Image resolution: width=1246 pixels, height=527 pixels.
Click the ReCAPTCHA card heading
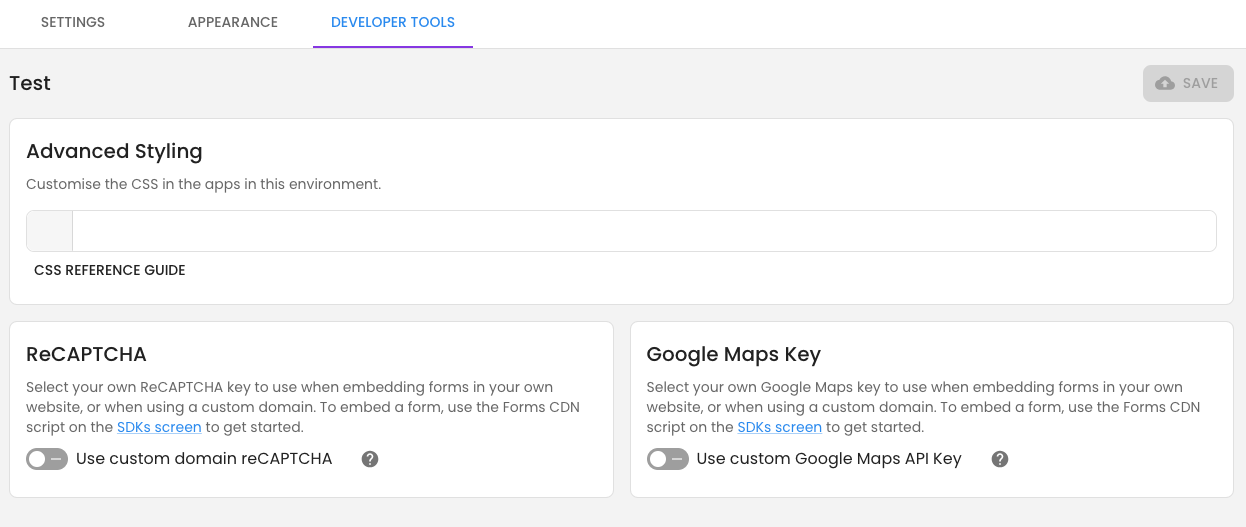pyautogui.click(x=86, y=354)
